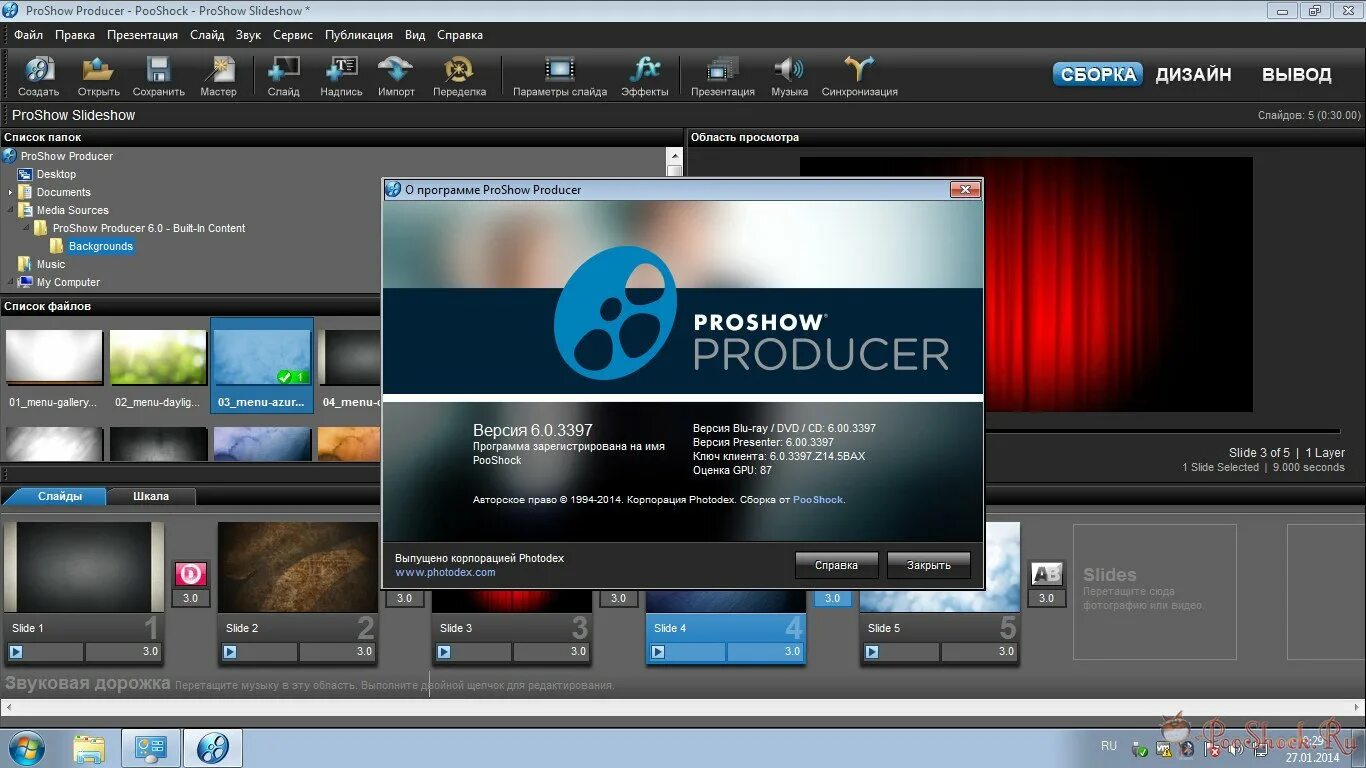Image resolution: width=1366 pixels, height=768 pixels.
Task: Select the Slide 2 thumbnail in the slide list
Action: pos(298,566)
